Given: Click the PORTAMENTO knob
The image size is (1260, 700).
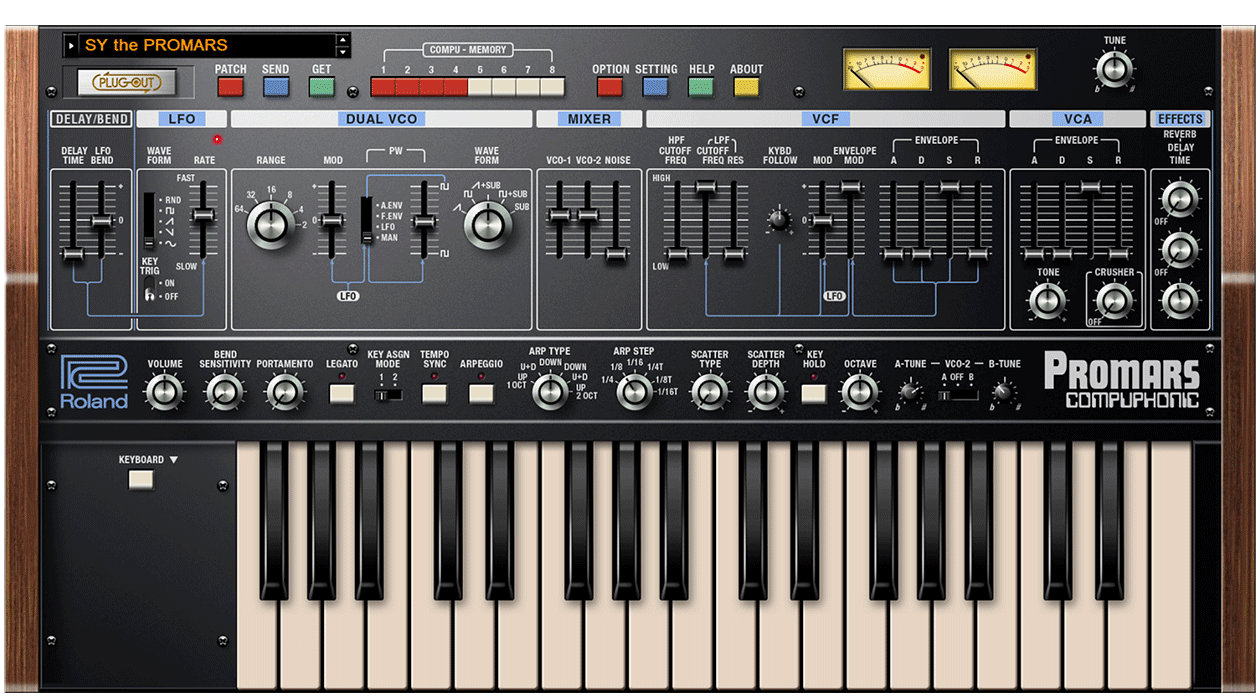Looking at the screenshot, I should click(285, 392).
